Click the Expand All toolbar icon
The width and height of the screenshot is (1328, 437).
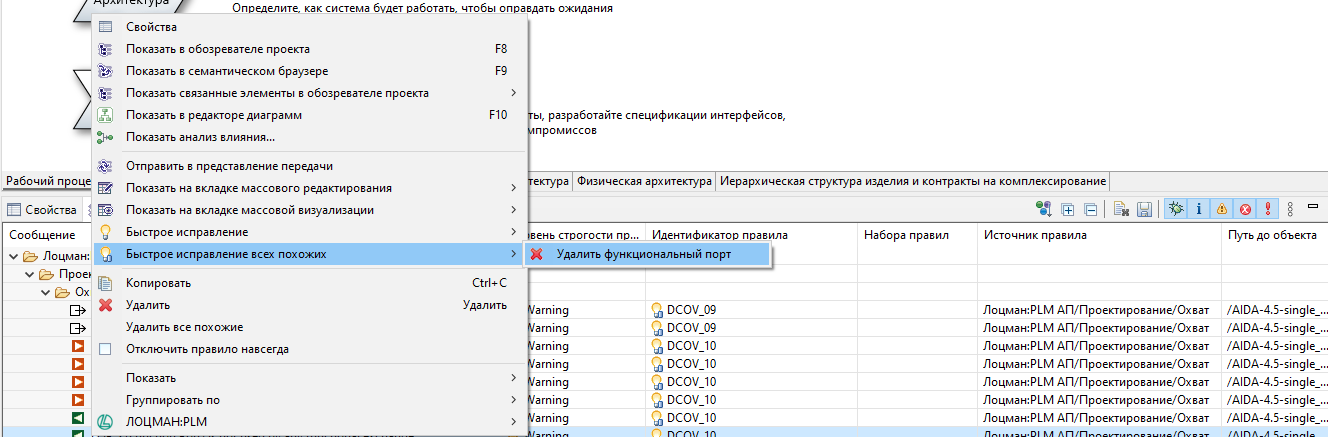pyautogui.click(x=1067, y=210)
